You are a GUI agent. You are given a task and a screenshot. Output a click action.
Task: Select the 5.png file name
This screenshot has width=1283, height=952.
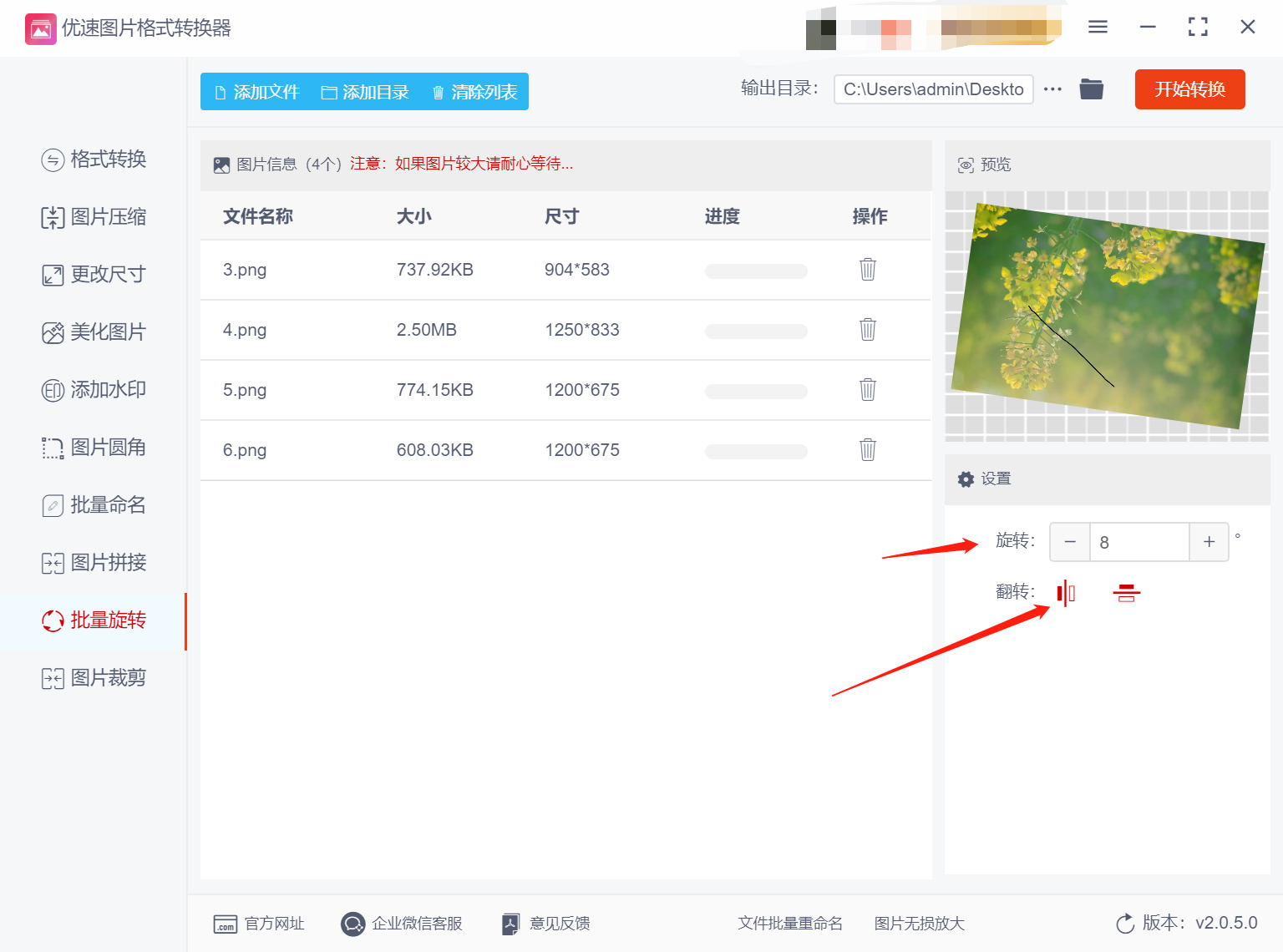coord(245,390)
